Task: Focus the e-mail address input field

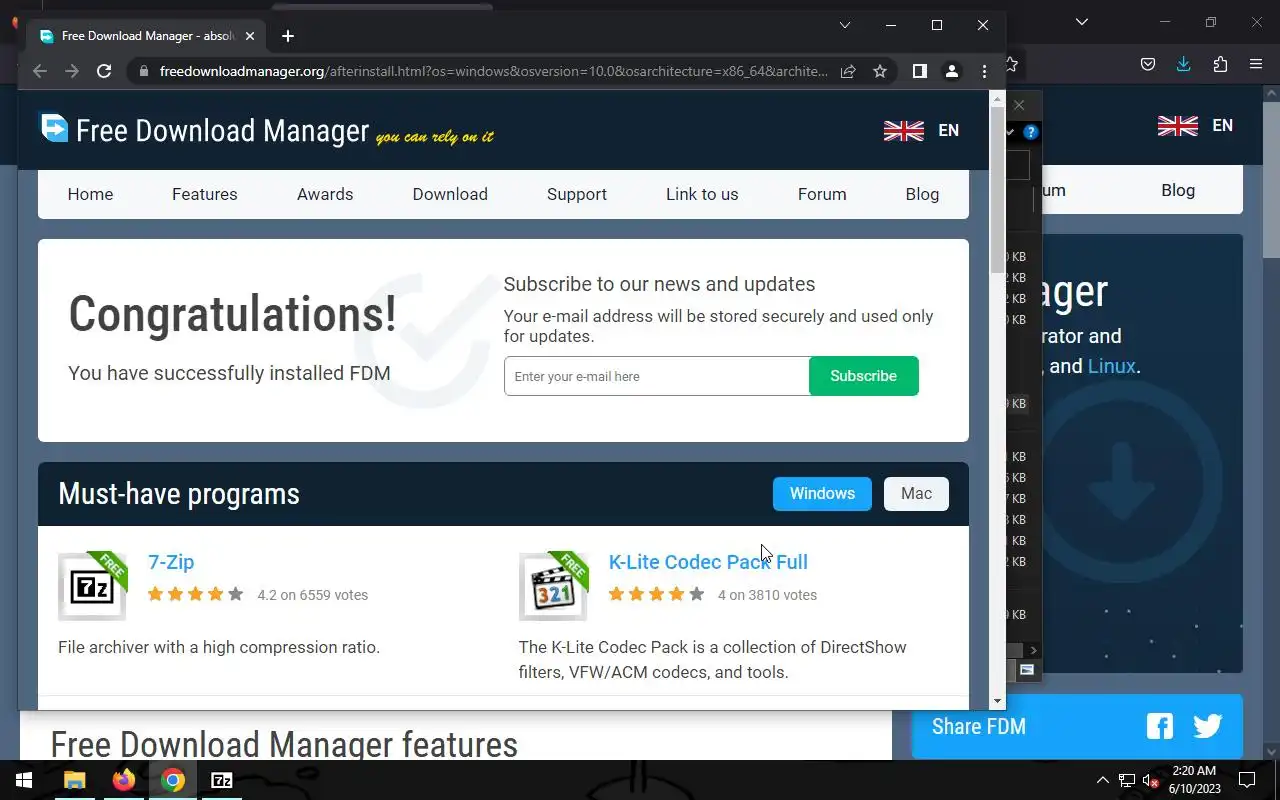Action: 657,376
